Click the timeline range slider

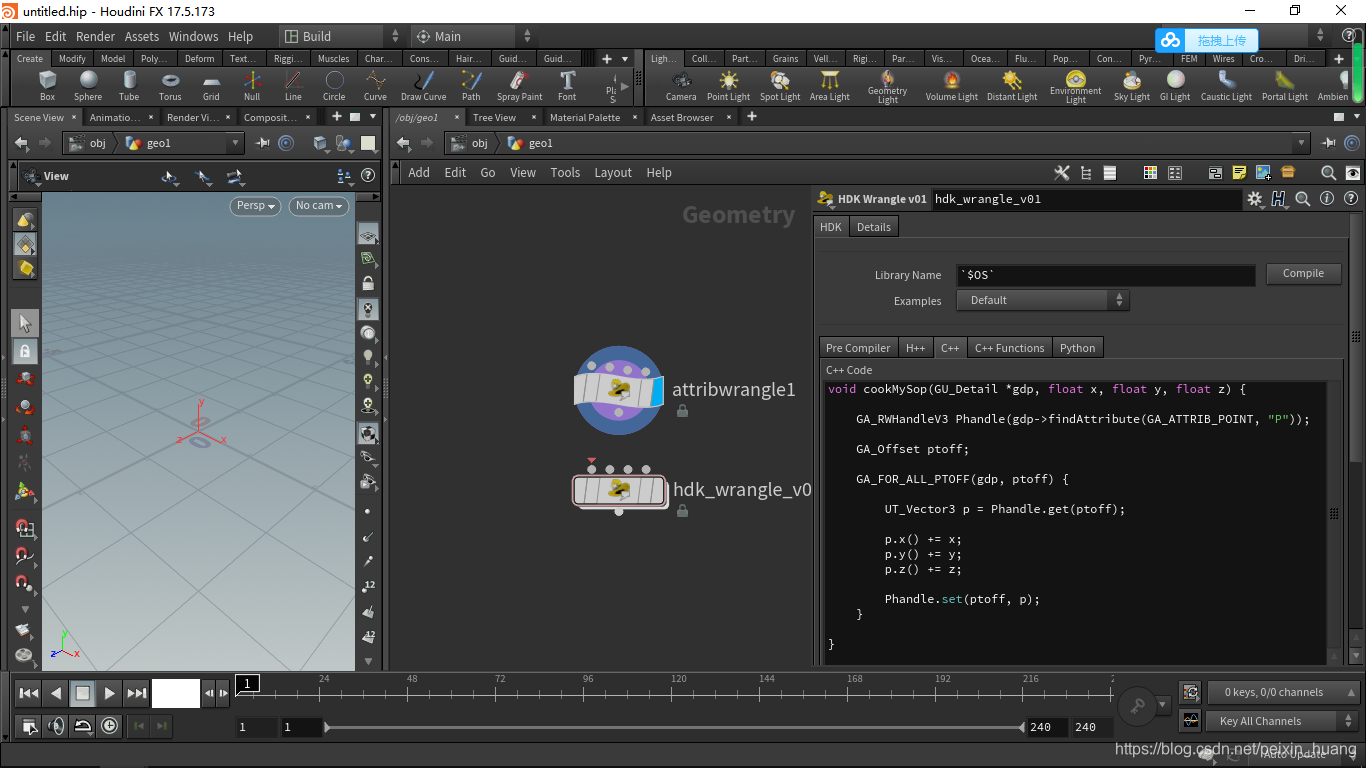[675, 727]
